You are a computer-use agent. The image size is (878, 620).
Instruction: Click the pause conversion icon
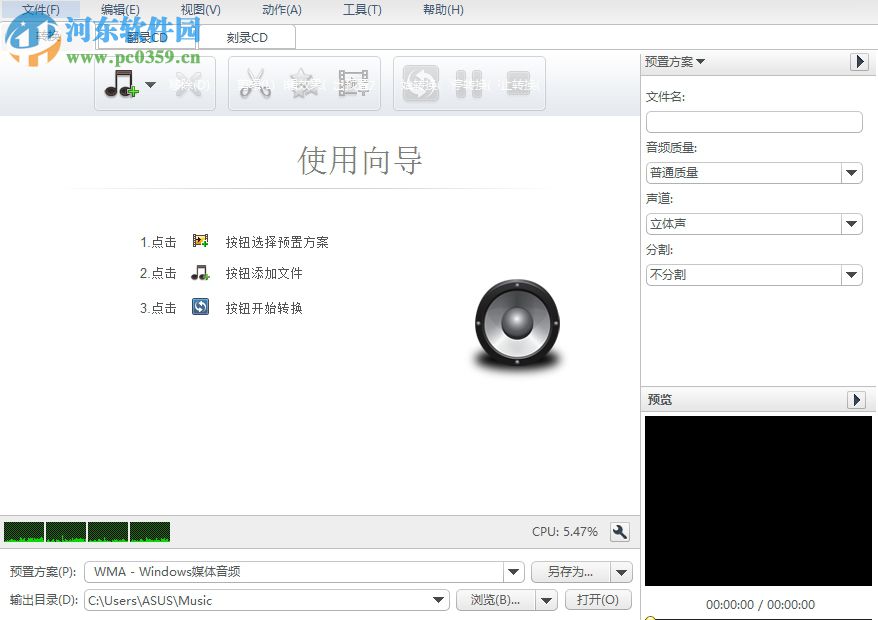470,83
